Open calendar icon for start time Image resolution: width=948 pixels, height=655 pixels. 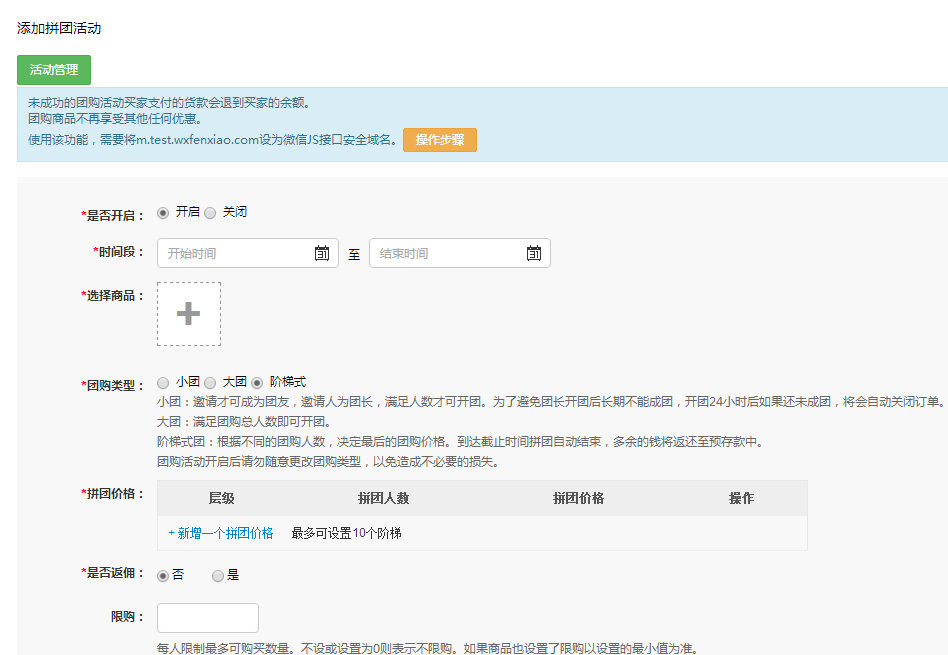[x=322, y=254]
